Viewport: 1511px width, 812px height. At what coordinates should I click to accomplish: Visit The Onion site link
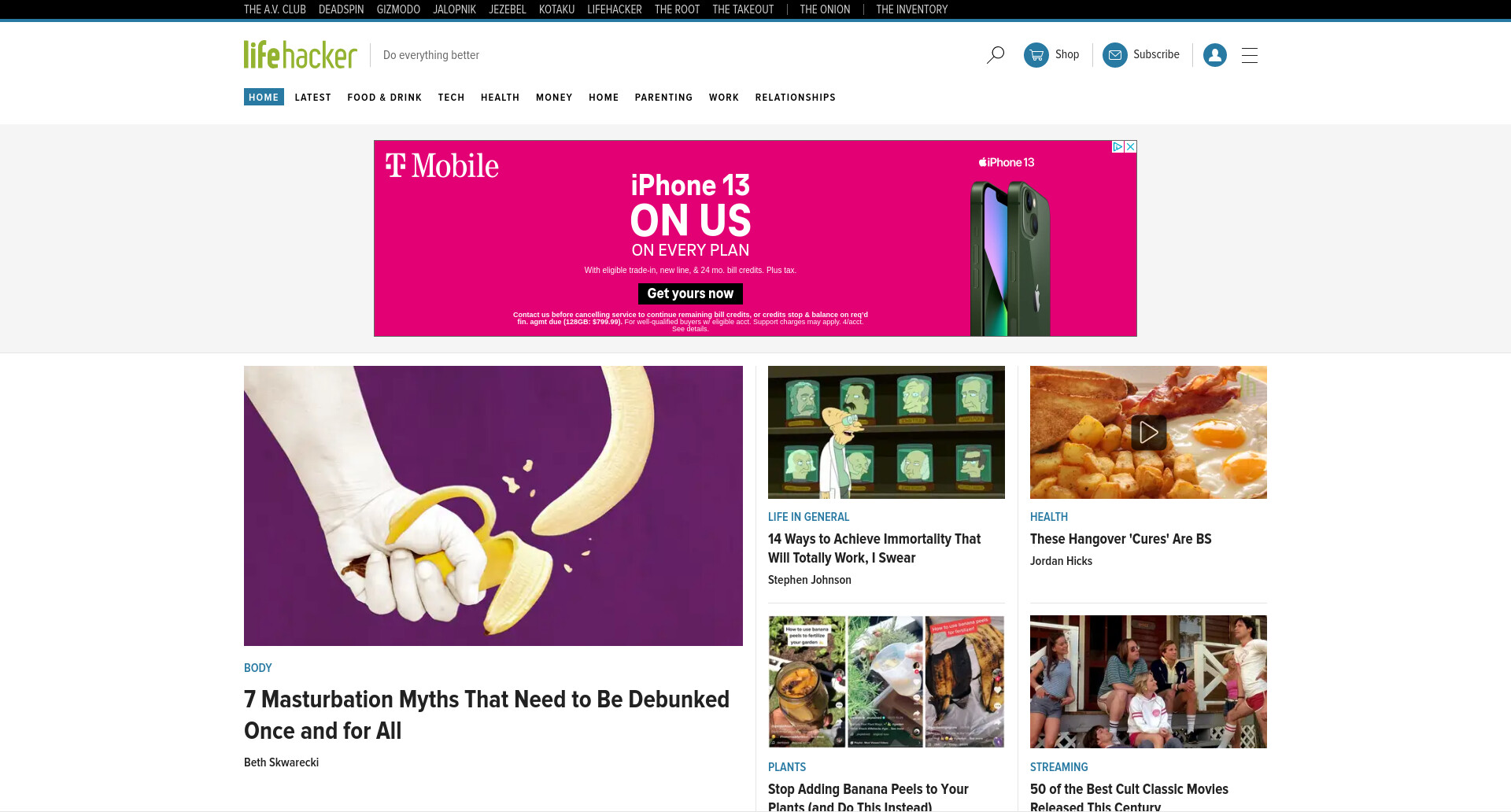[825, 9]
